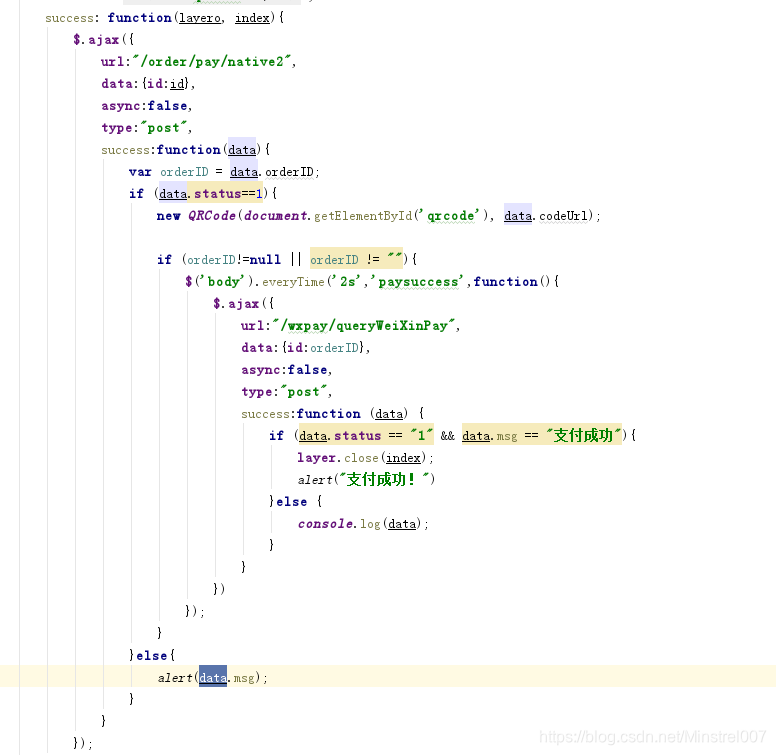776x755 pixels.
Task: Click the 'layero' parameter in function signature
Action: pos(200,18)
